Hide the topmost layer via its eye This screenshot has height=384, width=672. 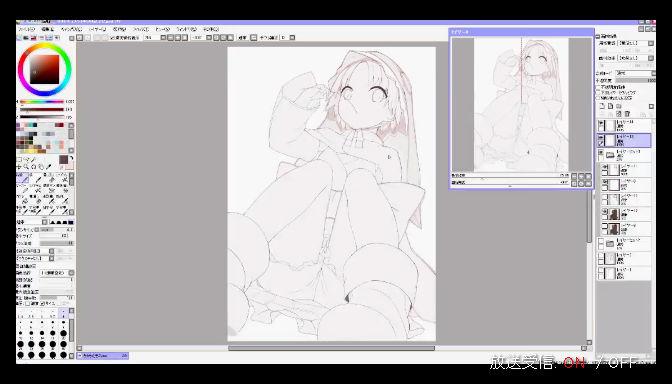tap(601, 123)
